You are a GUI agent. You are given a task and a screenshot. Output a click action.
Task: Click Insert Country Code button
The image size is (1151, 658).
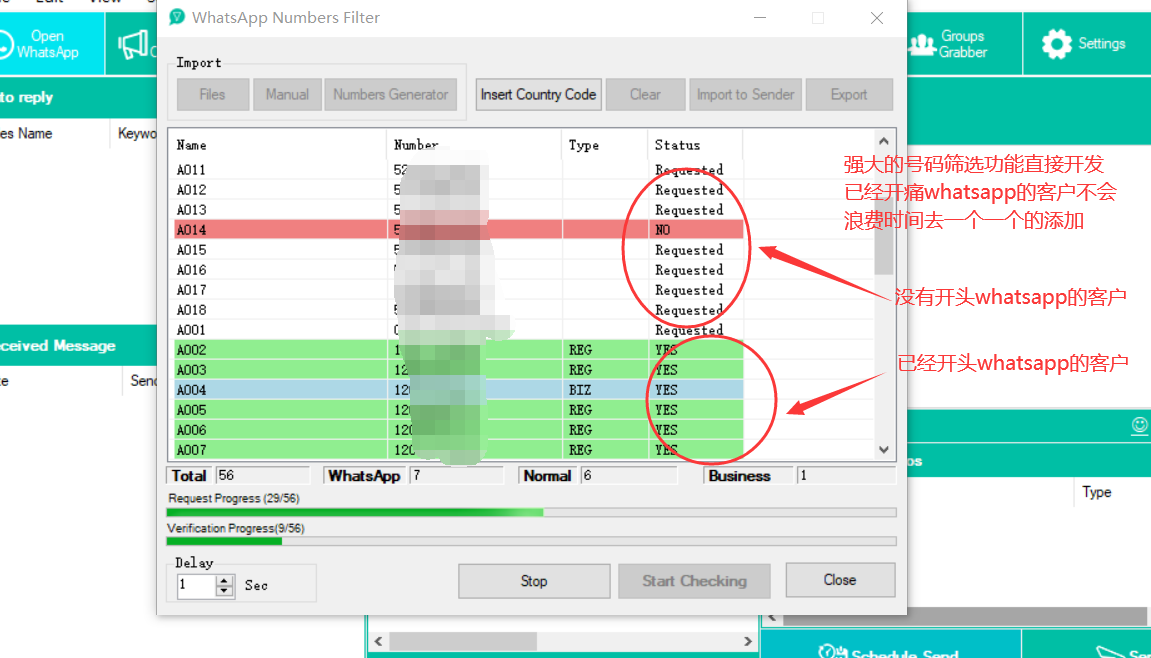[x=538, y=95]
